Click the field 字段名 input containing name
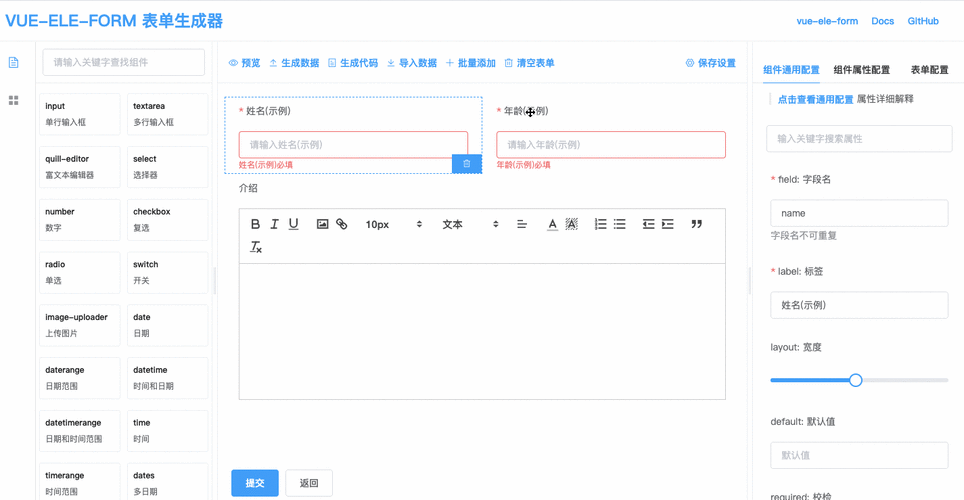Screen dimensions: 964x500 [x=859, y=213]
